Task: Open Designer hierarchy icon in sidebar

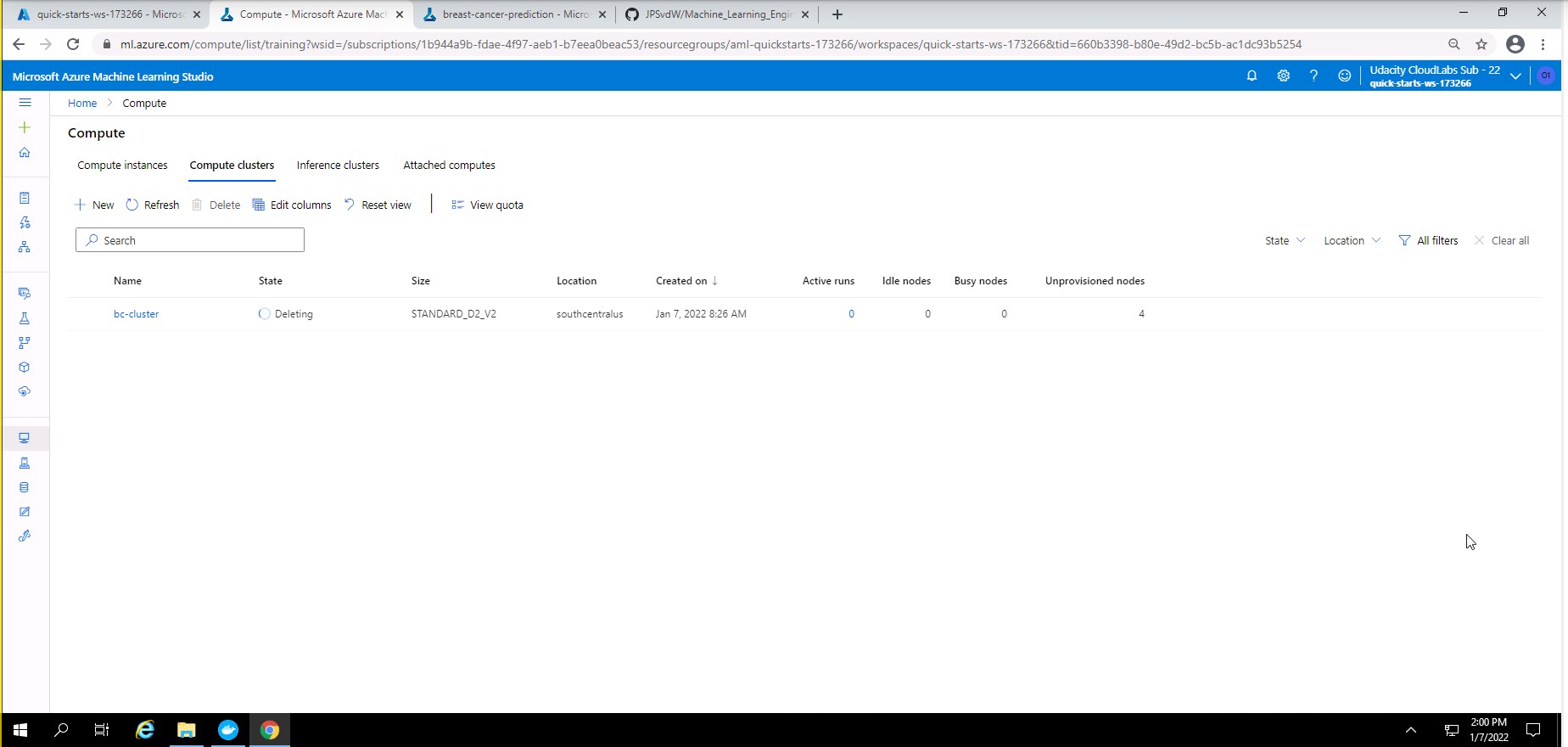Action: click(x=25, y=247)
